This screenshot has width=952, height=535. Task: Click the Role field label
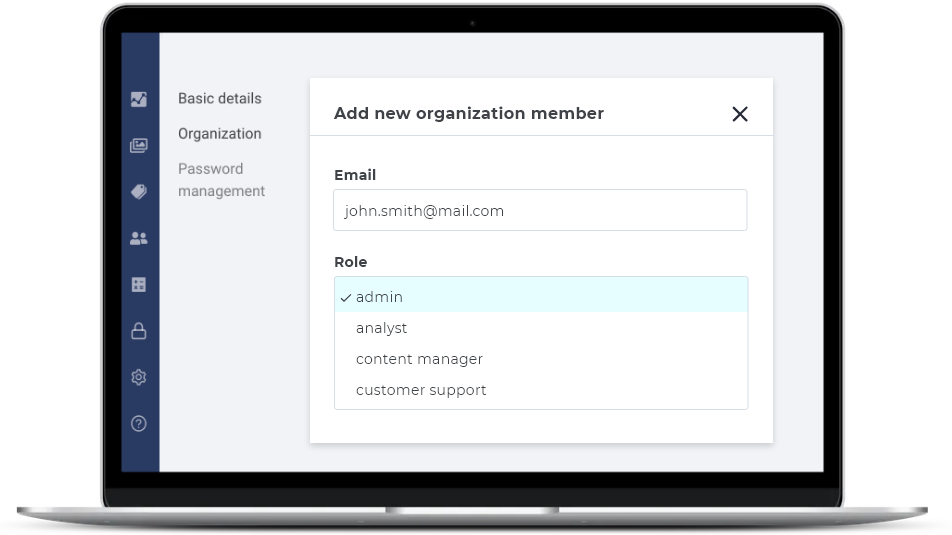click(350, 262)
